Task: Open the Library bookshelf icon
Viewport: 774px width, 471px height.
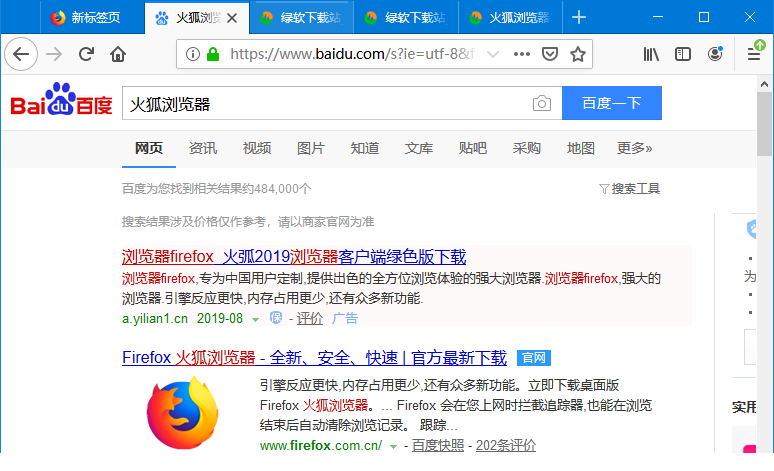Action: [651, 54]
